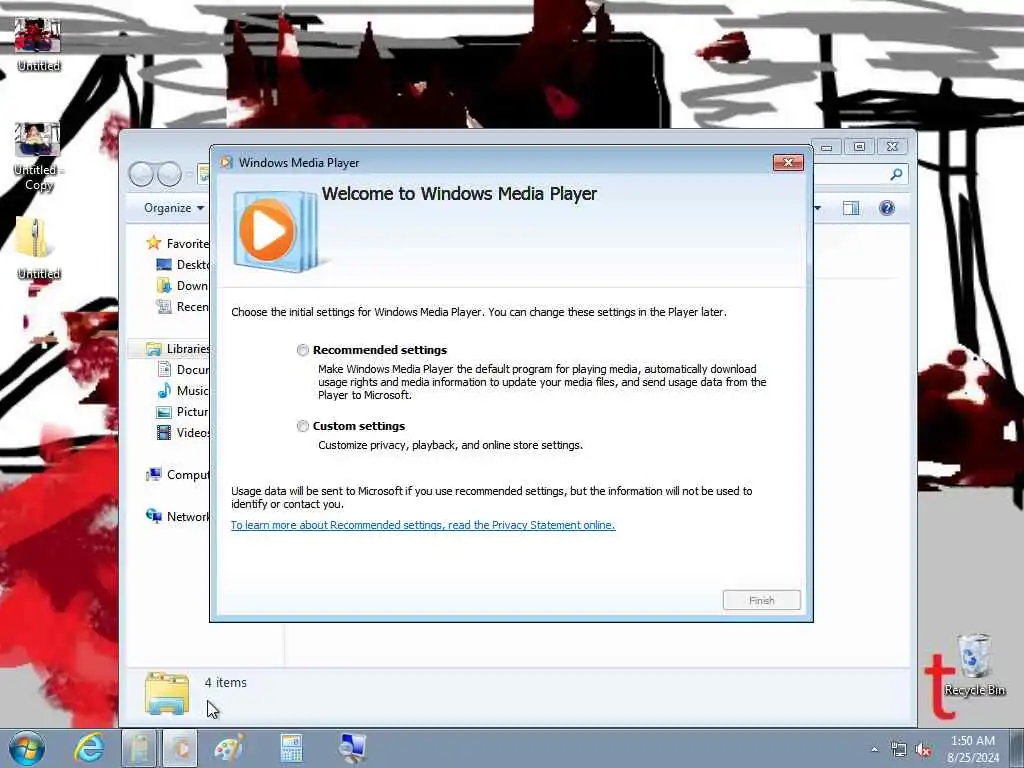
Task: Click the Explorer Forward button
Action: pyautogui.click(x=169, y=174)
